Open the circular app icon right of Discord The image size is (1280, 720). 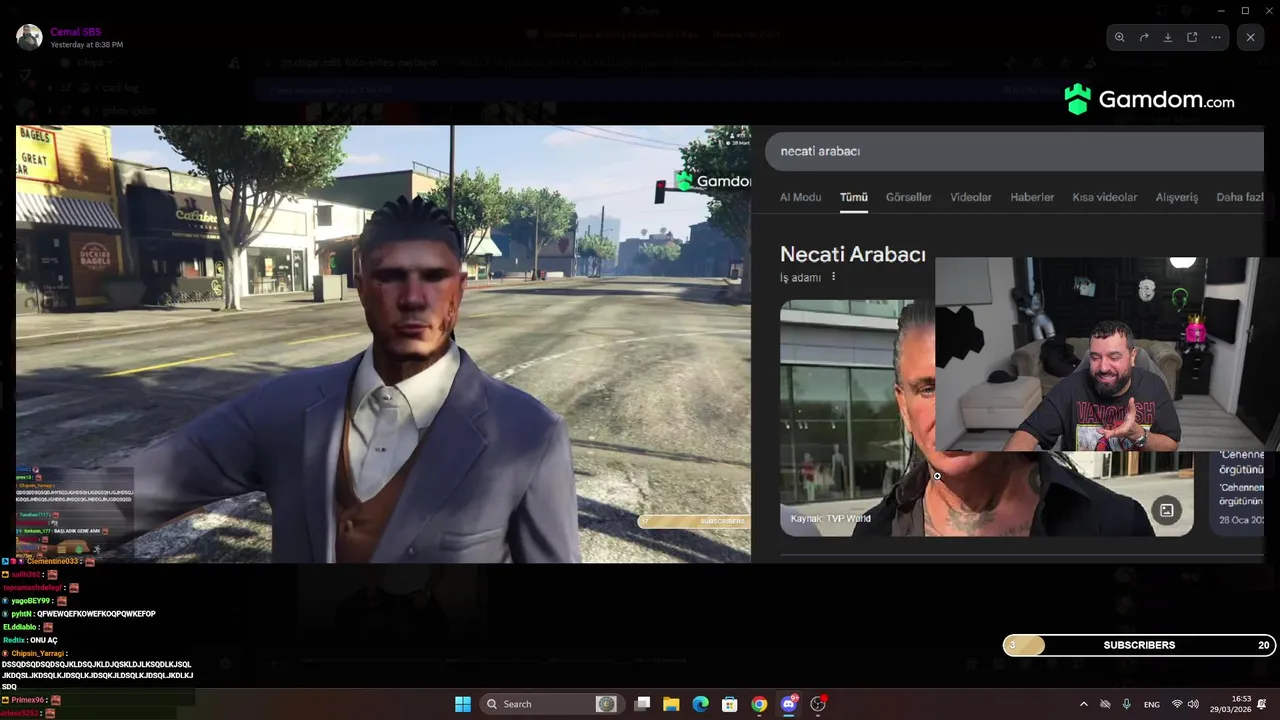pyautogui.click(x=818, y=704)
